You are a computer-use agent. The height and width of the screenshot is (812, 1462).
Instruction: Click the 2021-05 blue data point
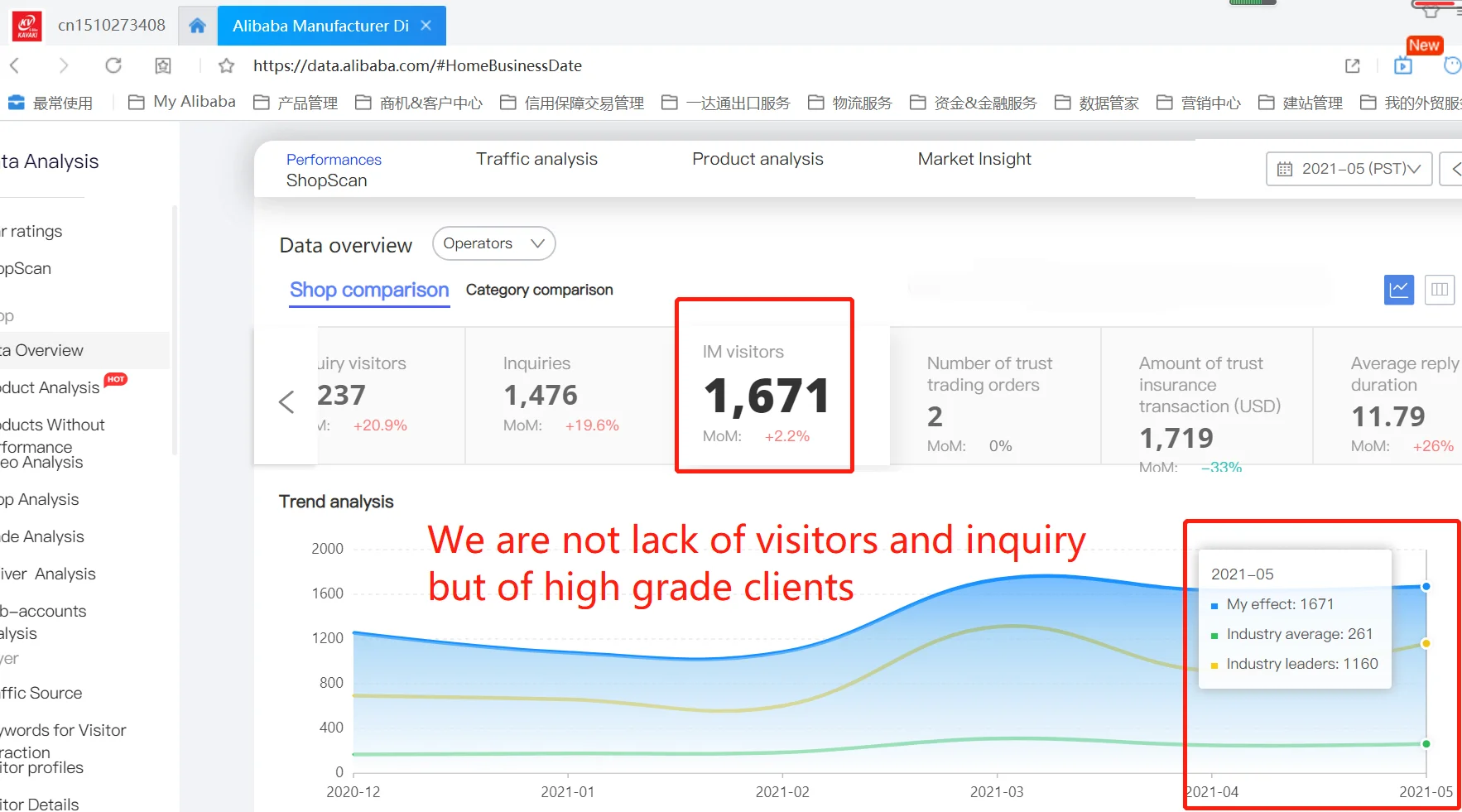click(x=1426, y=587)
